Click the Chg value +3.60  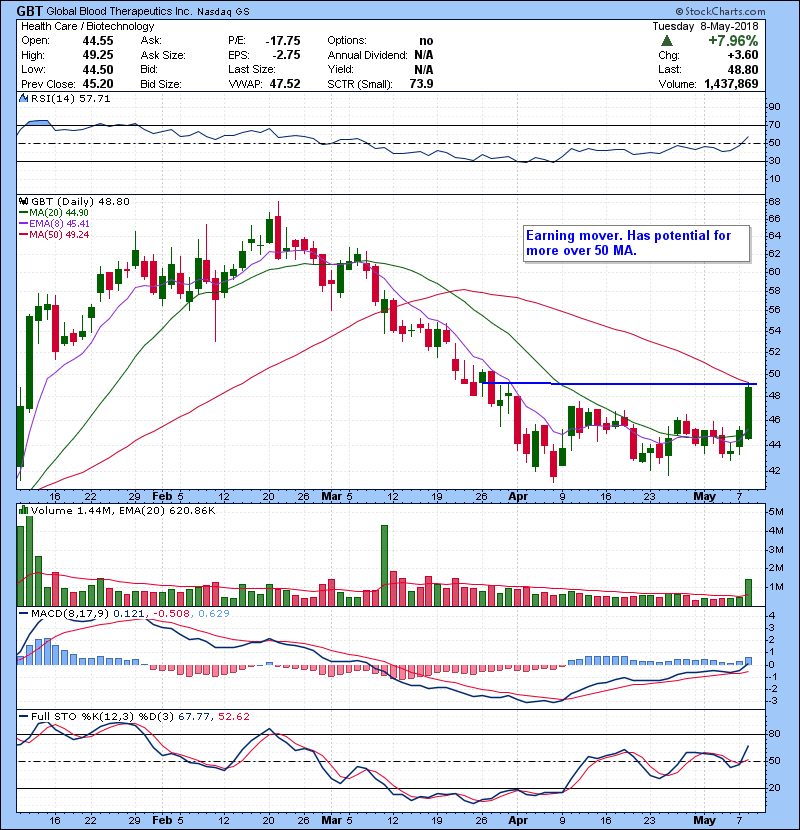coord(742,55)
